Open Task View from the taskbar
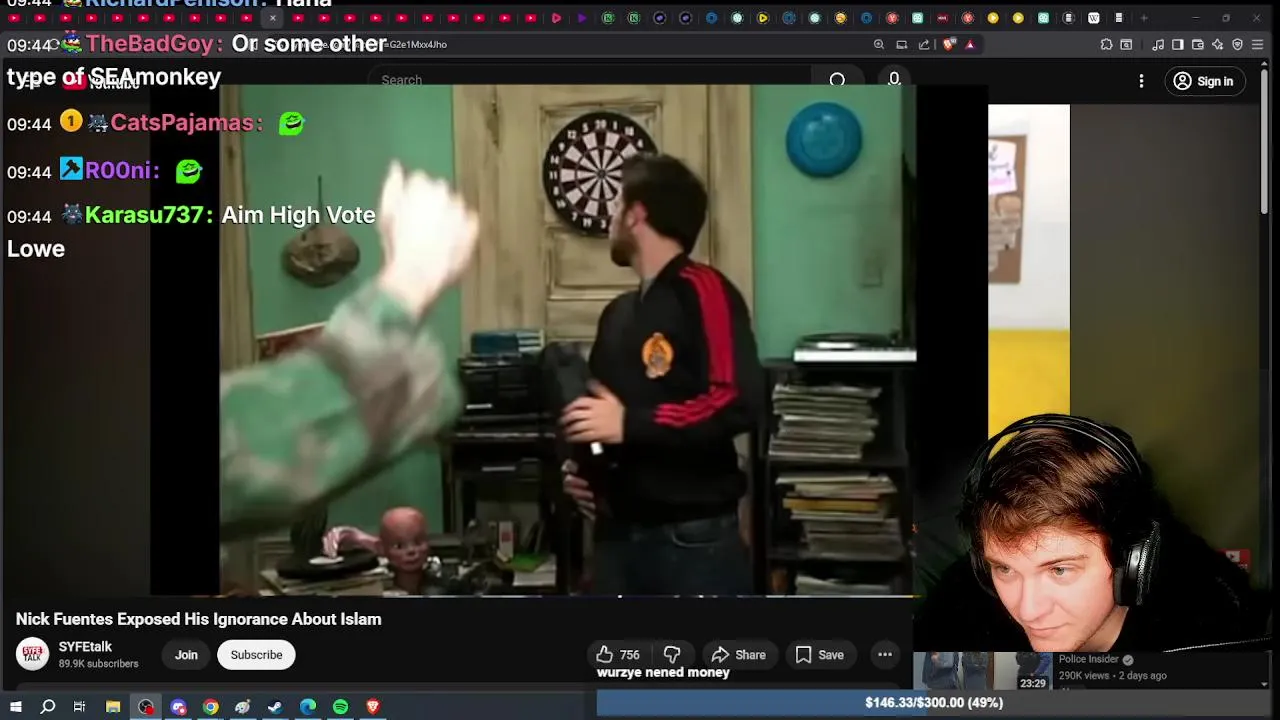Viewport: 1280px width, 720px height. 79,707
